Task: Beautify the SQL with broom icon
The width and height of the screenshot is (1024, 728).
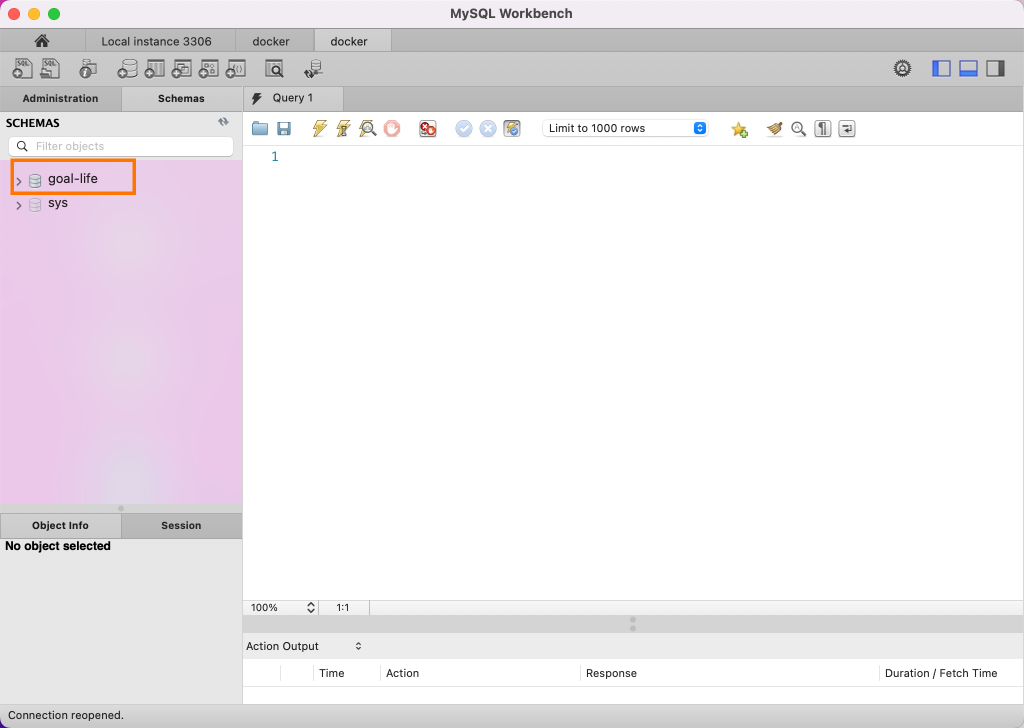Action: [775, 129]
